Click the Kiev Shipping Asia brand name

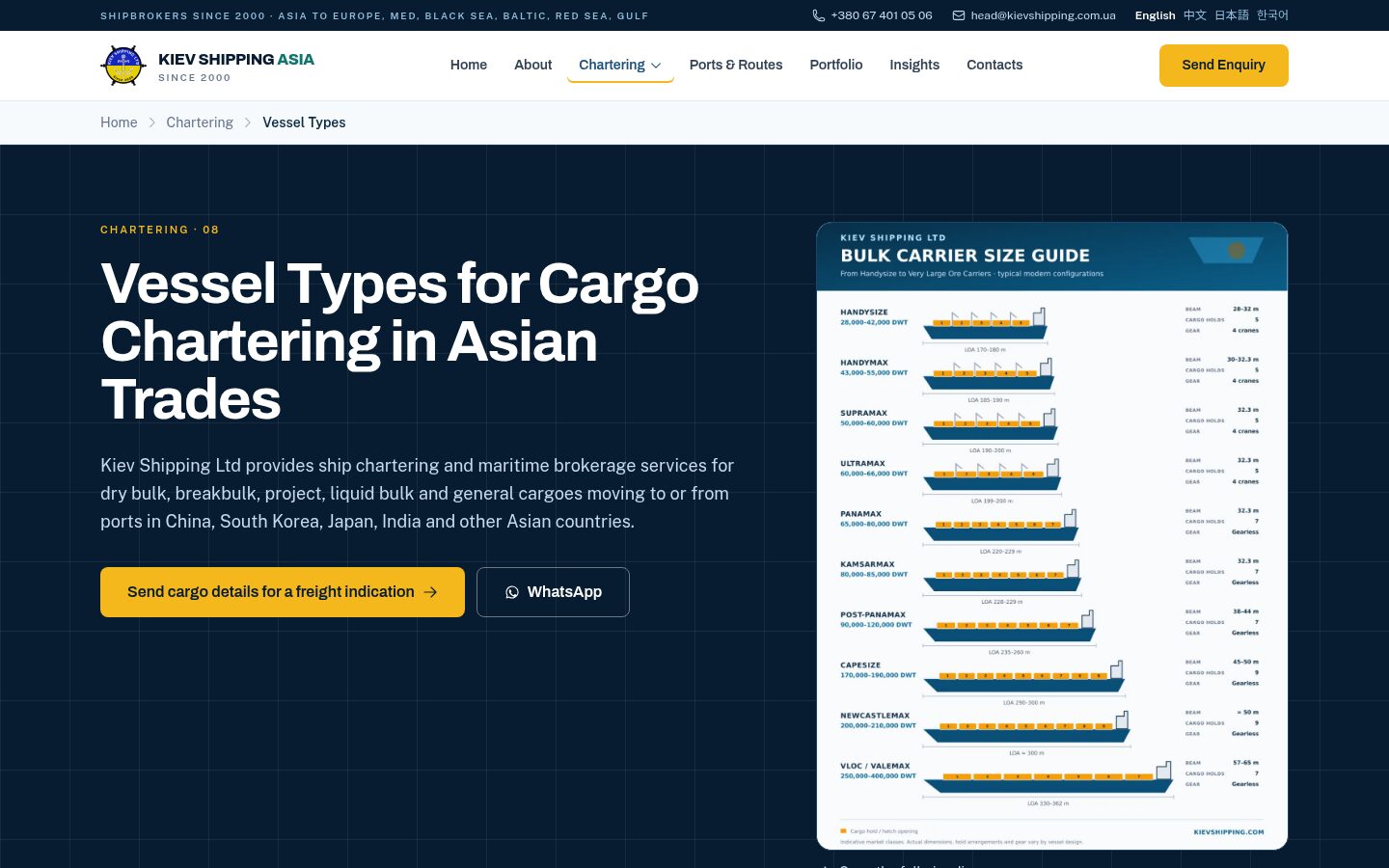[236, 59]
